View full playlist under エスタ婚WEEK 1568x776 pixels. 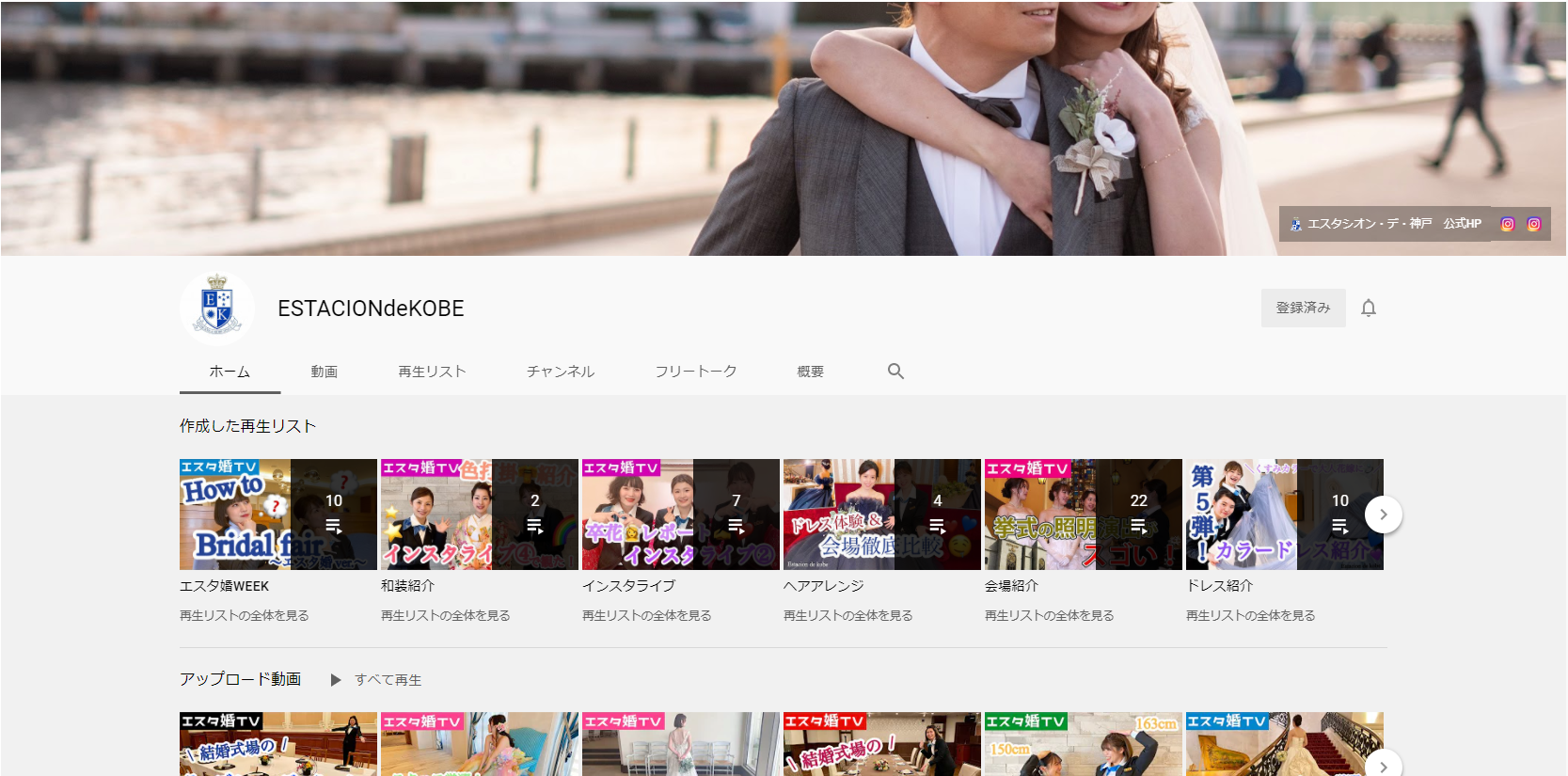[245, 616]
